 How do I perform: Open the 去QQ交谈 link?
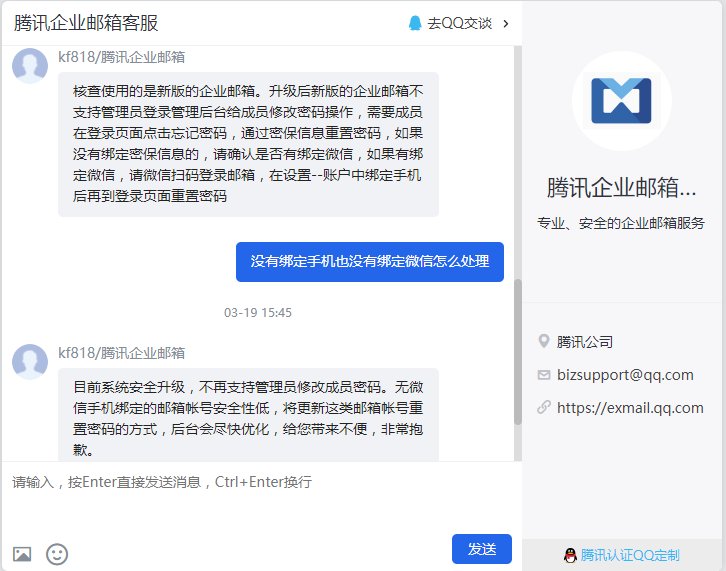459,23
